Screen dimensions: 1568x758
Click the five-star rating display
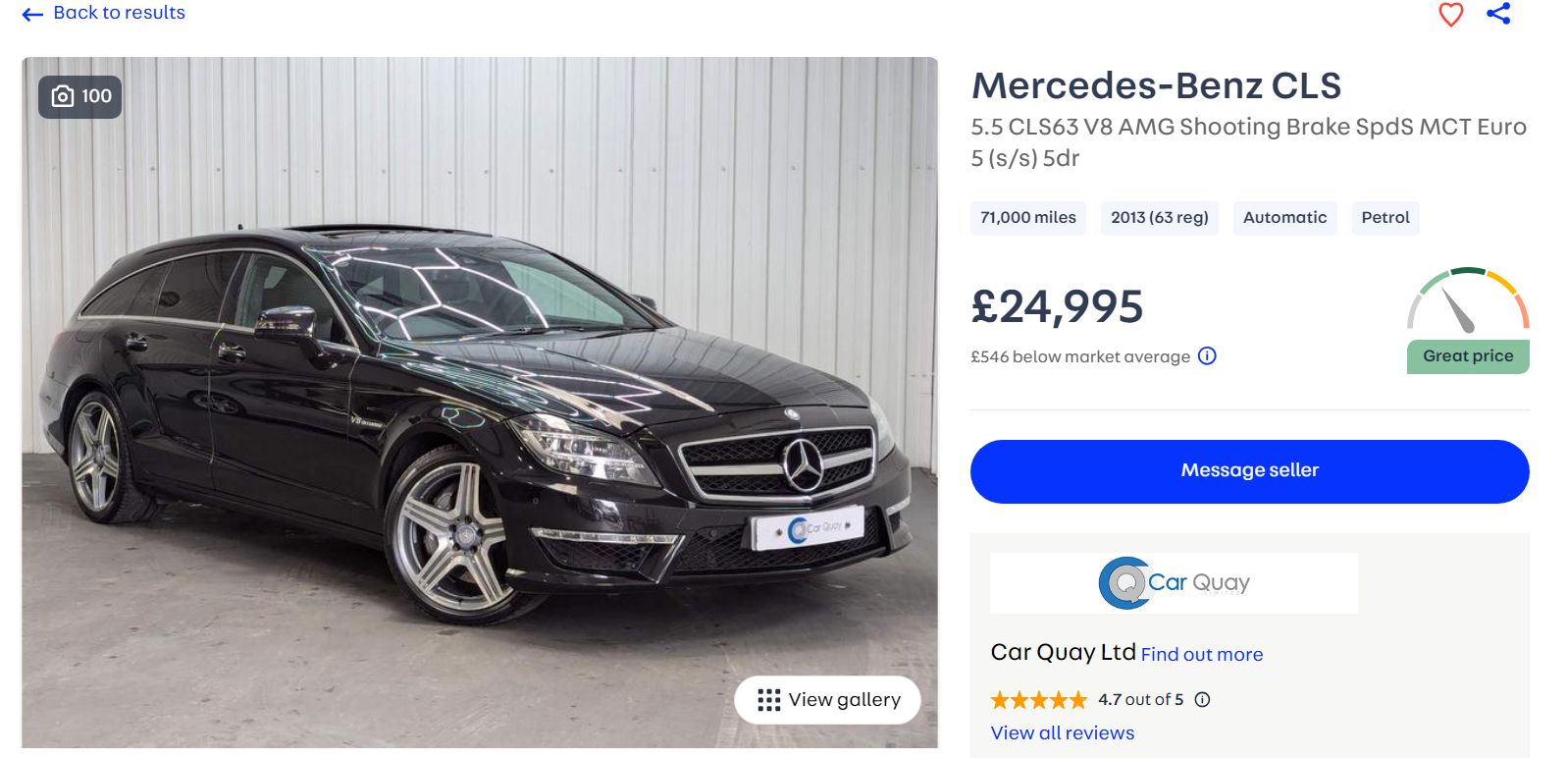(x=1038, y=700)
